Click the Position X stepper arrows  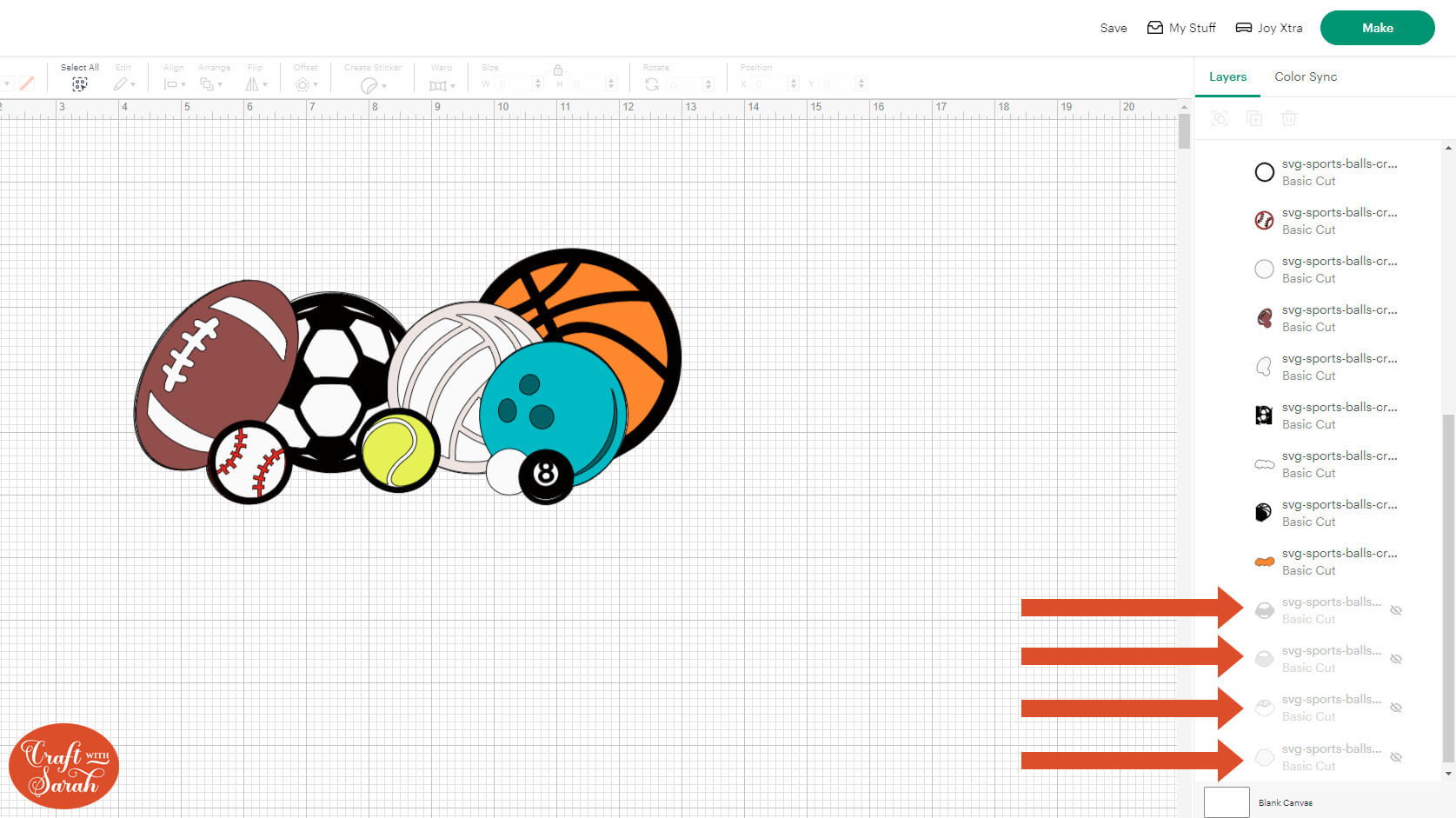(x=794, y=84)
